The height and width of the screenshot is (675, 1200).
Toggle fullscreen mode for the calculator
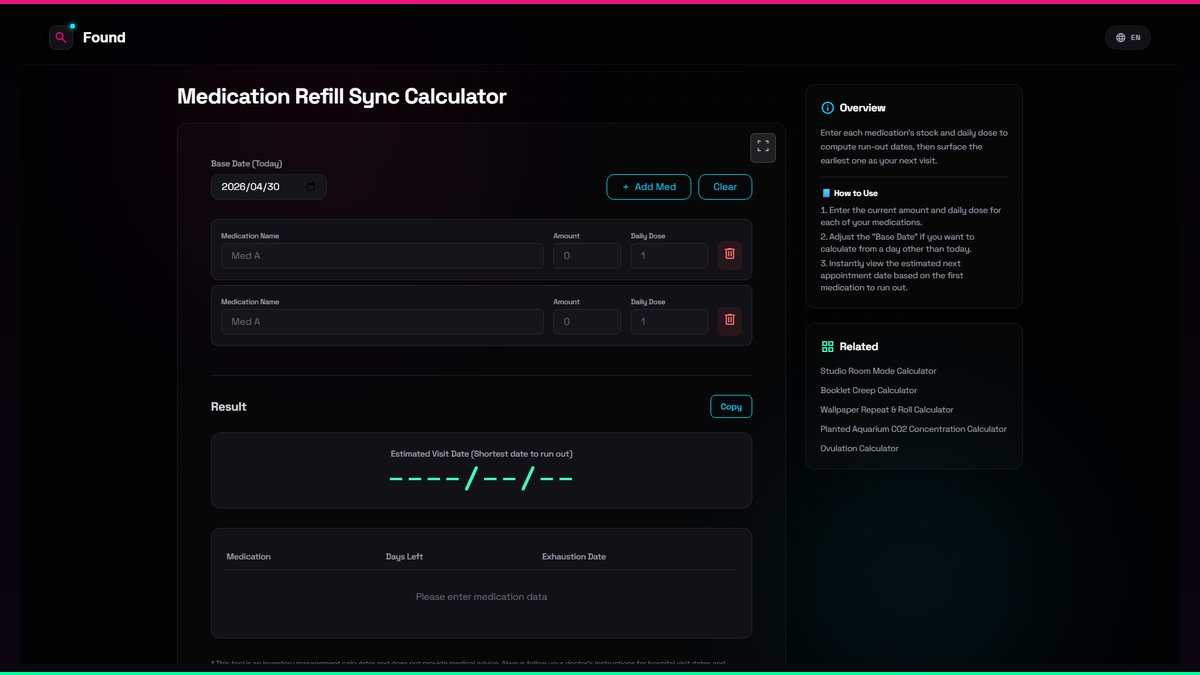tap(763, 147)
